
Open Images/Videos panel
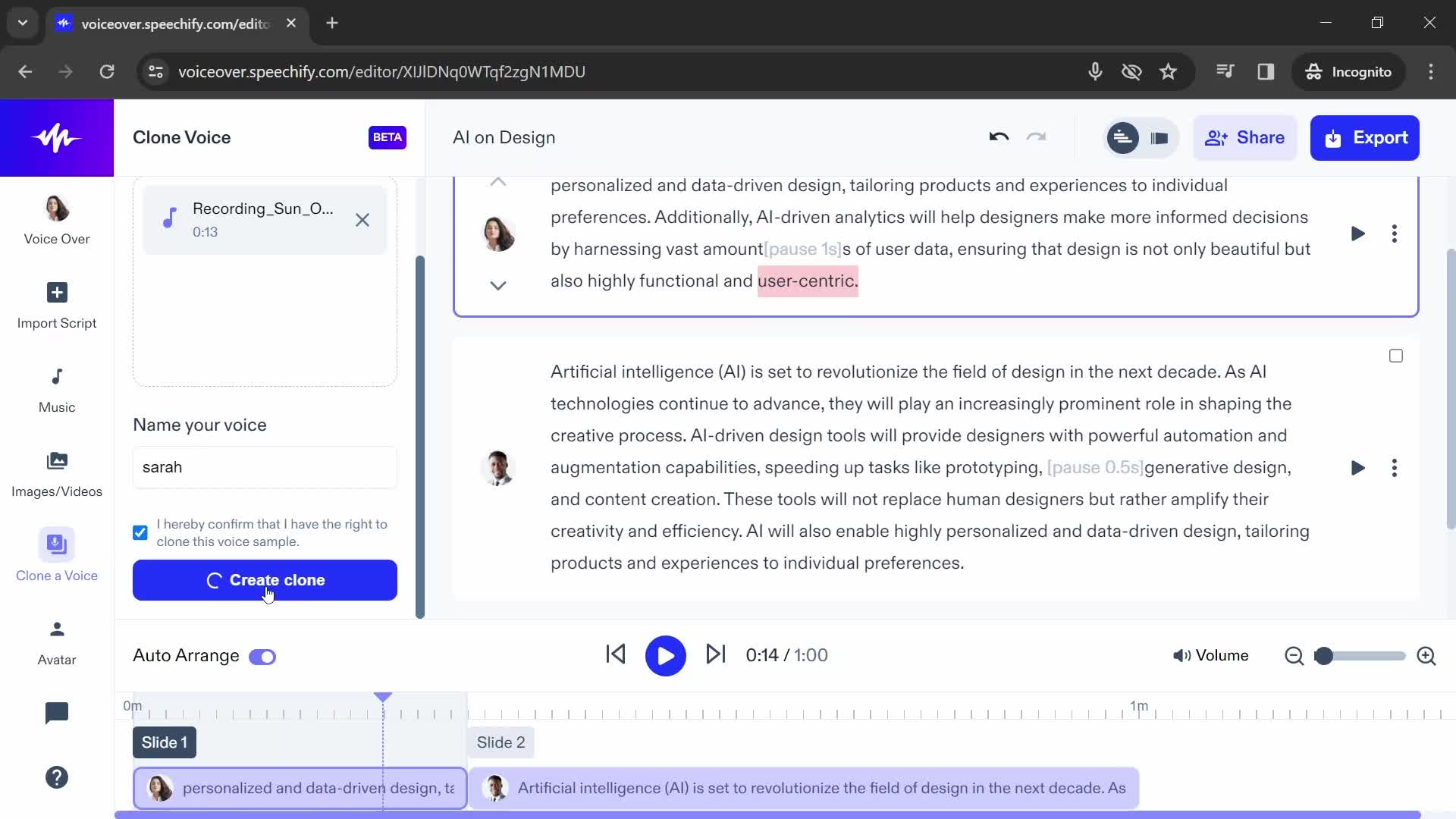pyautogui.click(x=57, y=472)
